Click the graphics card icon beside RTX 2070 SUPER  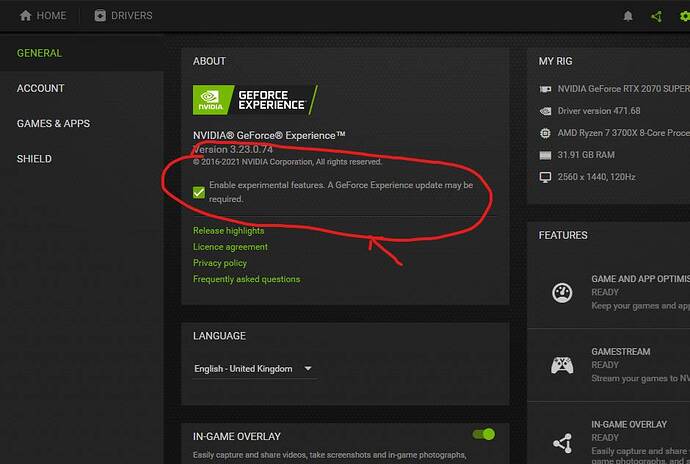point(545,89)
